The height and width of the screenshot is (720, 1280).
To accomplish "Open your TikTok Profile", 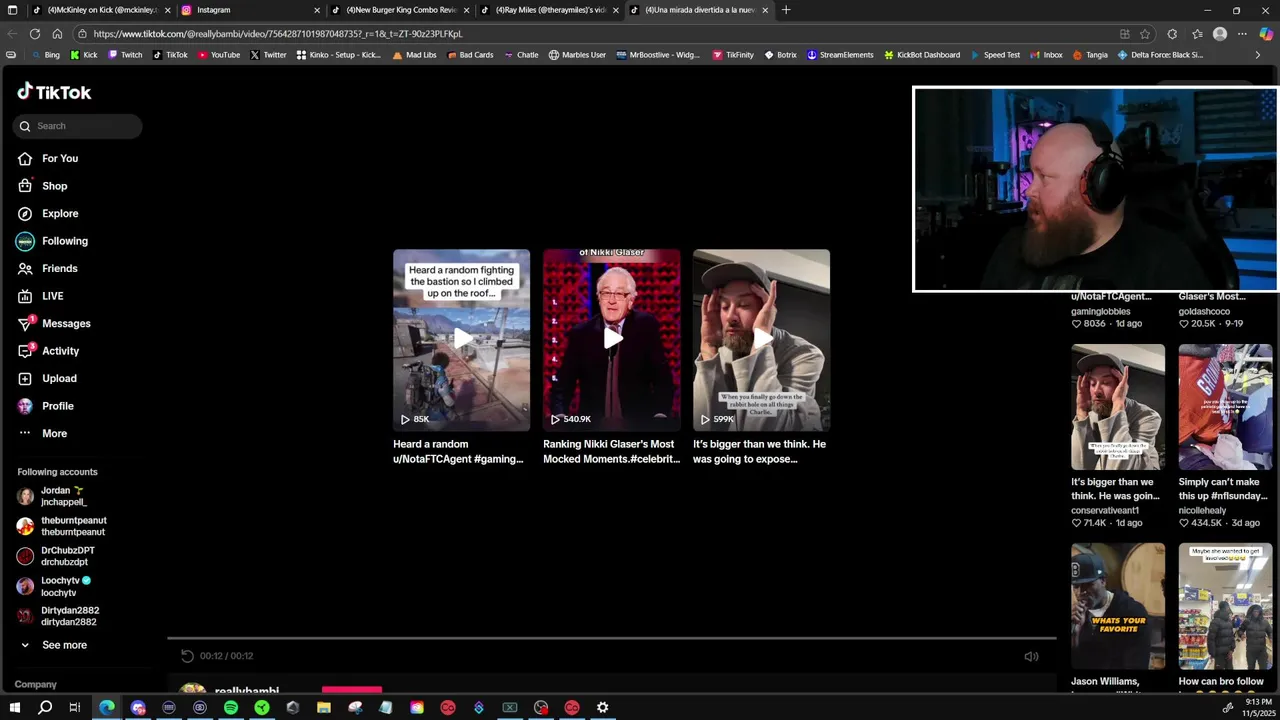I will (x=46, y=406).
